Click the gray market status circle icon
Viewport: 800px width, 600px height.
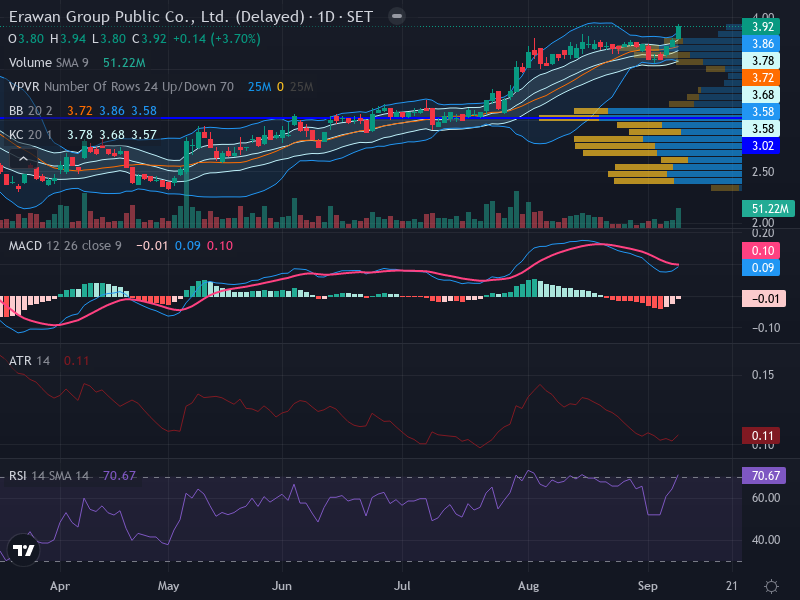click(x=396, y=16)
